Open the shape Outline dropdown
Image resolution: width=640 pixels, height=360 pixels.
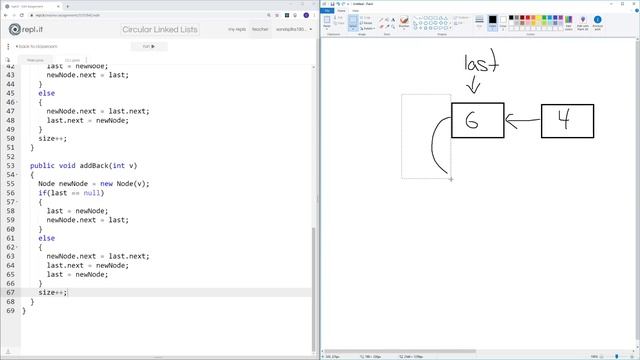tap(462, 18)
